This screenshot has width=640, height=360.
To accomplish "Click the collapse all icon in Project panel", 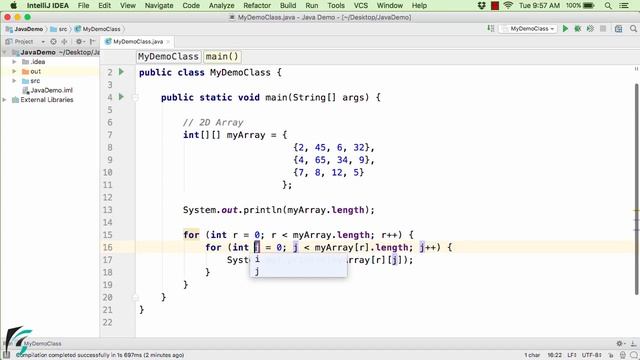I will [64, 42].
